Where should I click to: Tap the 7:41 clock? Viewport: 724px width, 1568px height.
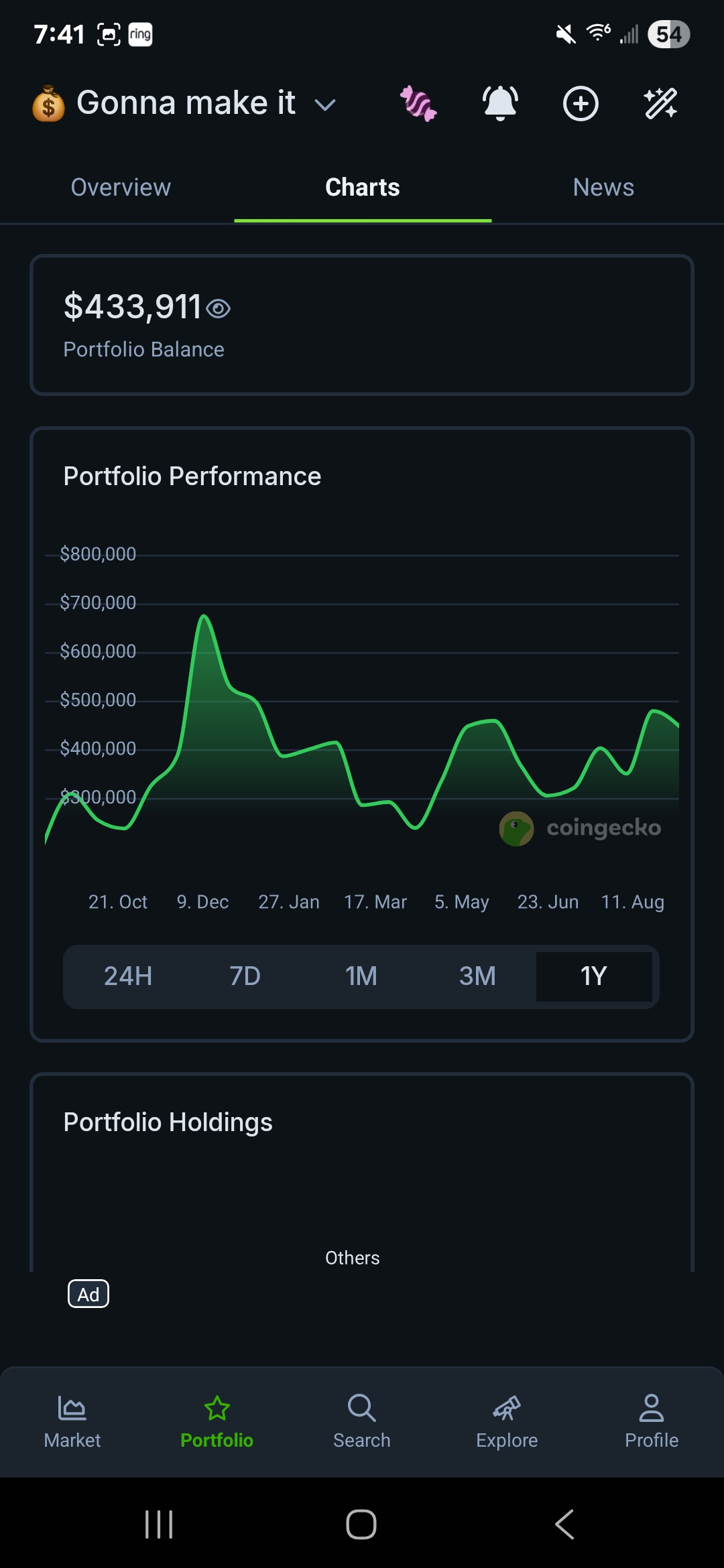[x=60, y=34]
